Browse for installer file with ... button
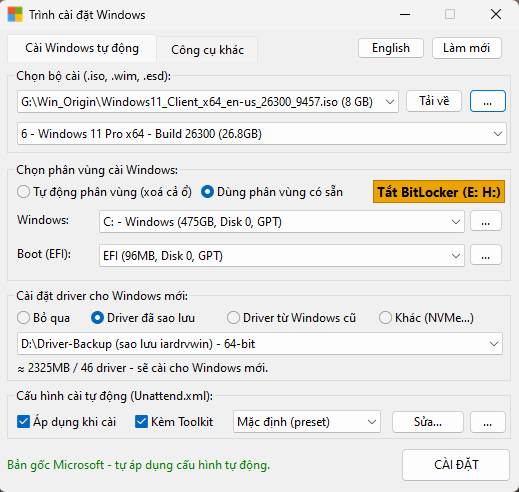519x492 pixels. (487, 101)
